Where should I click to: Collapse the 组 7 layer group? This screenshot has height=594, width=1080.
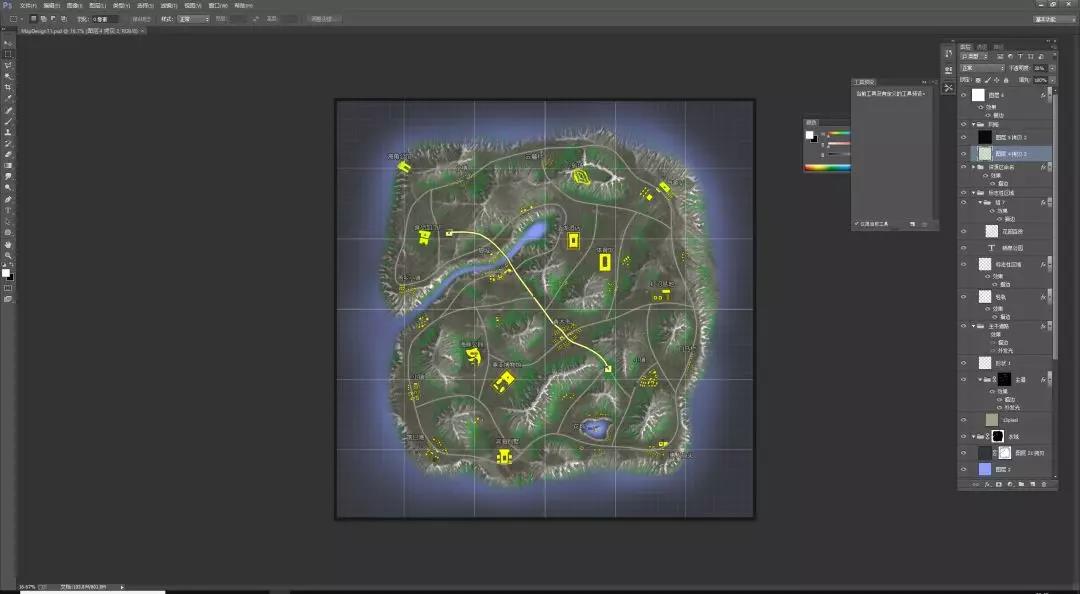[x=980, y=203]
